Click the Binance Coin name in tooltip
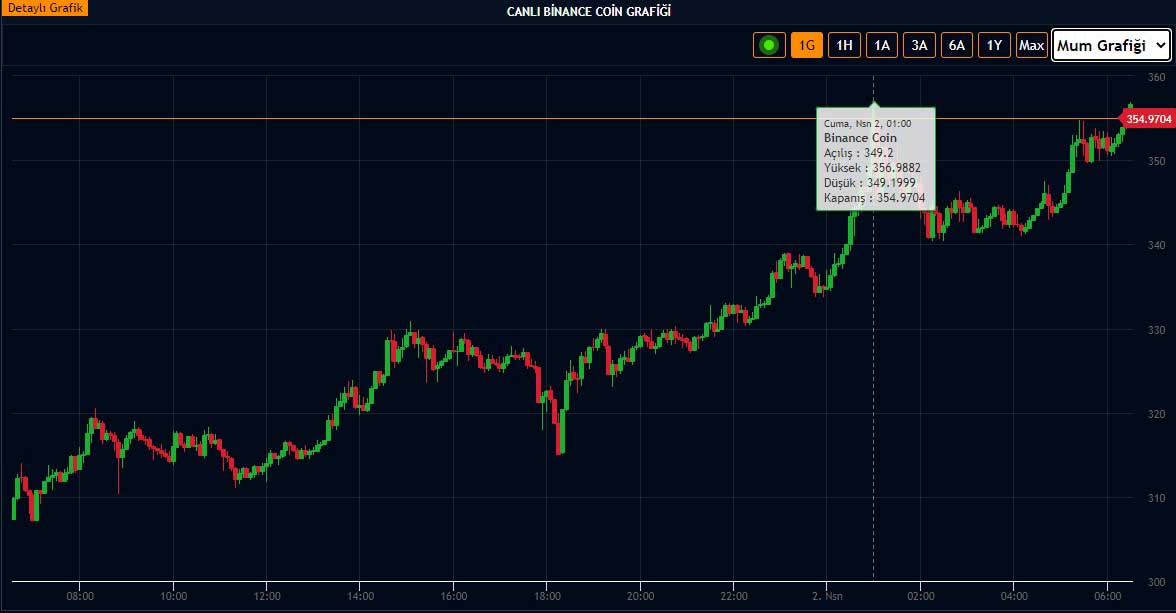 click(x=860, y=138)
